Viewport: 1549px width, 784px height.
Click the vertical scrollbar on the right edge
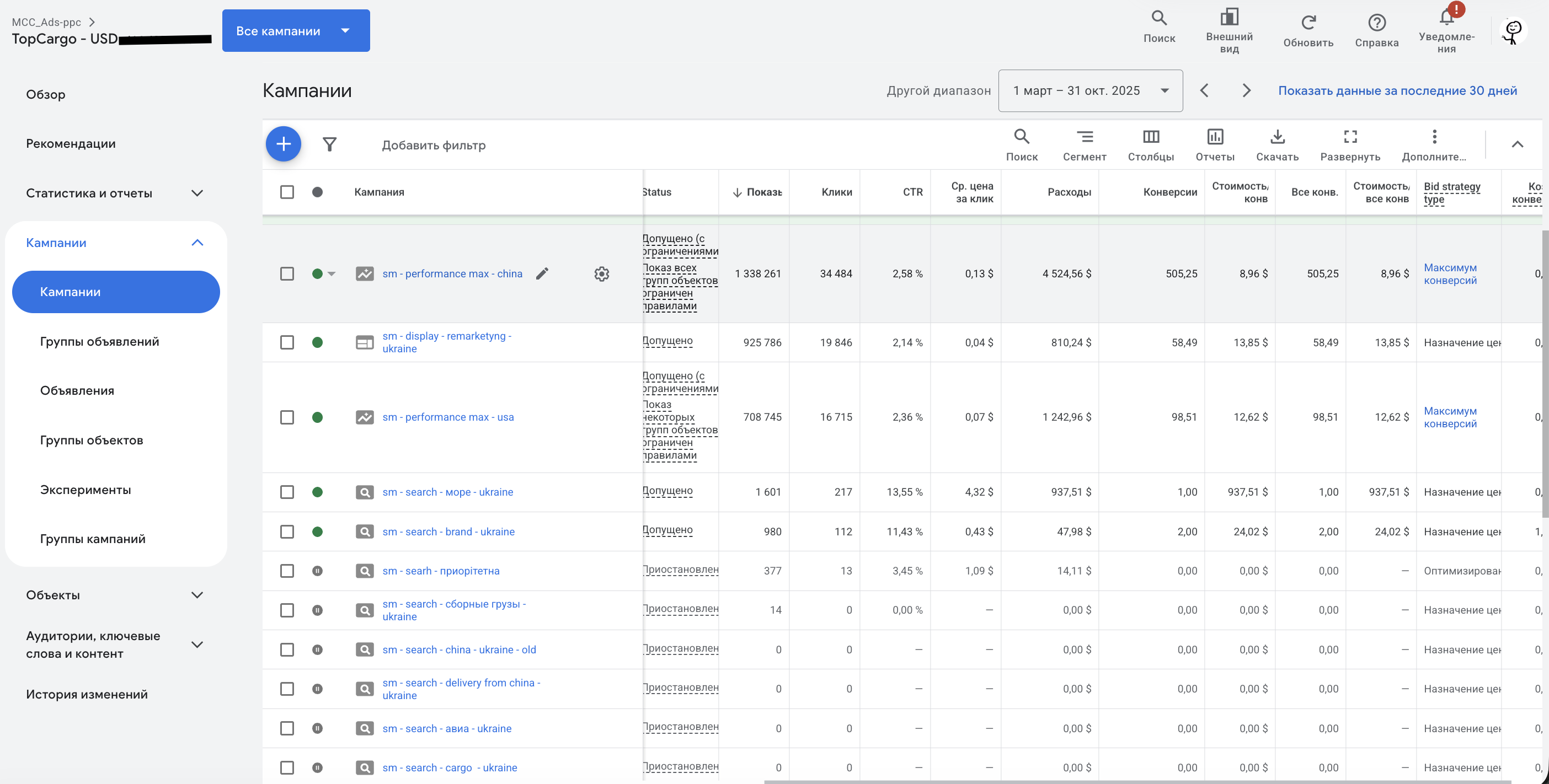(1545, 373)
